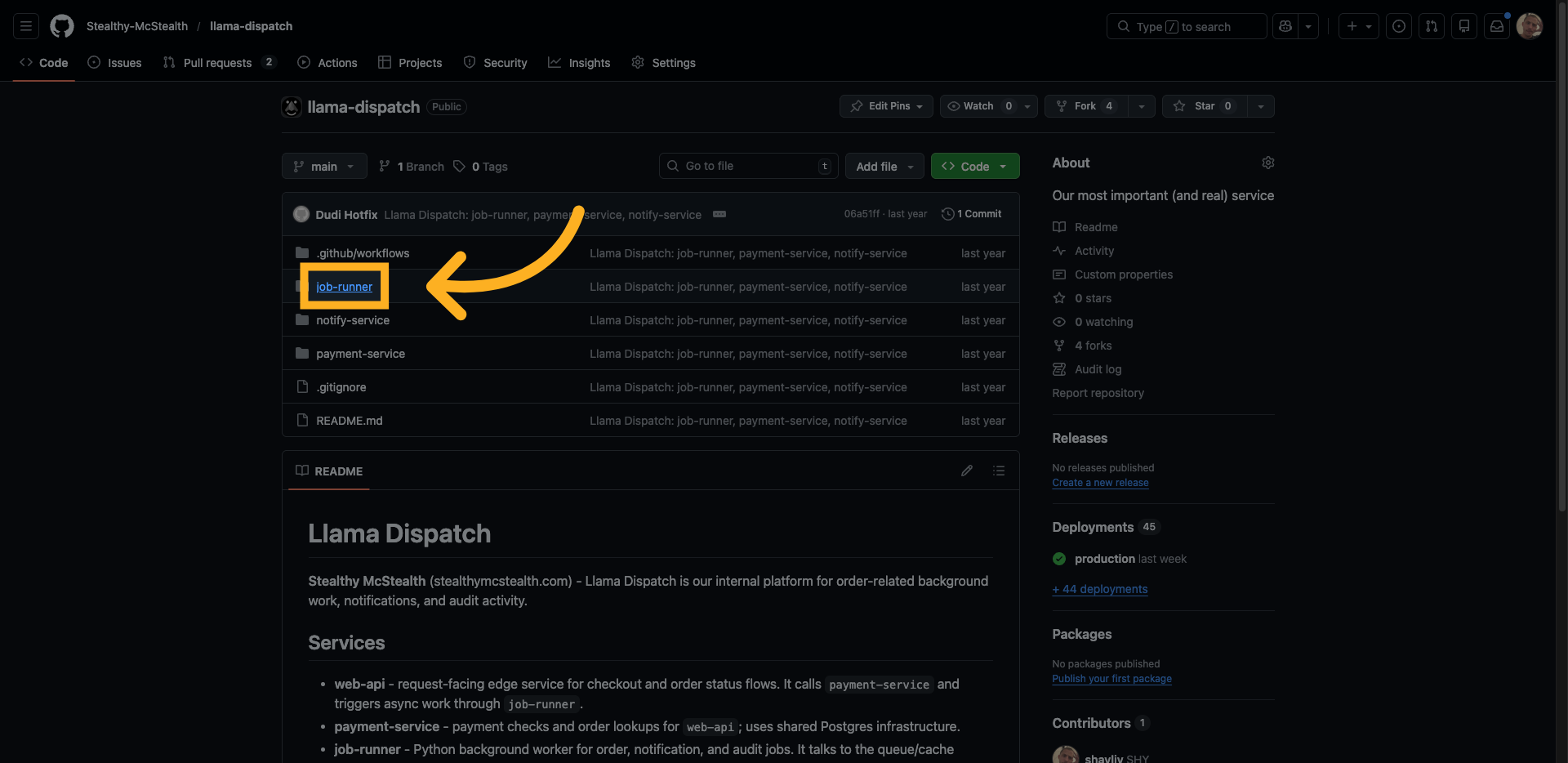Open the Stealthy-McStealth owner breadcrumb
This screenshot has height=763, width=1568.
coord(137,26)
